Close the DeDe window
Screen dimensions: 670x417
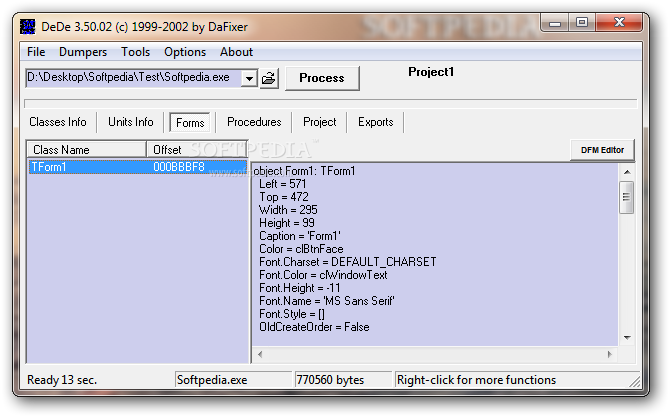coord(619,23)
